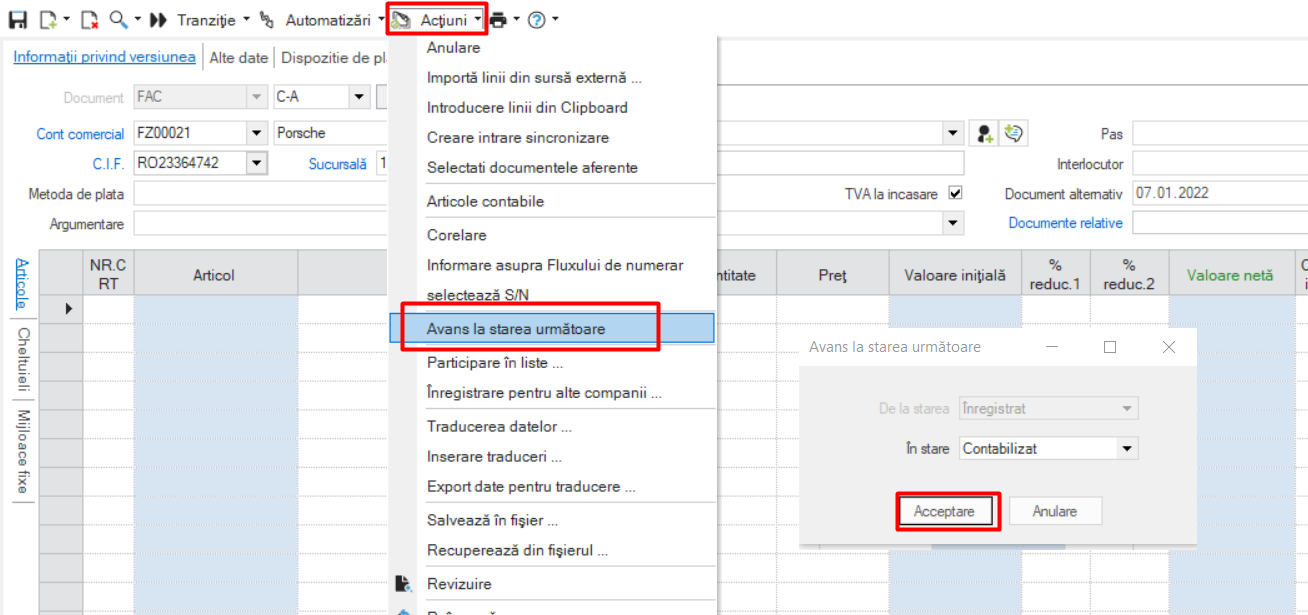Open the C.I.F. RO23364742 dropdown arrow
1308x615 pixels.
(x=257, y=163)
